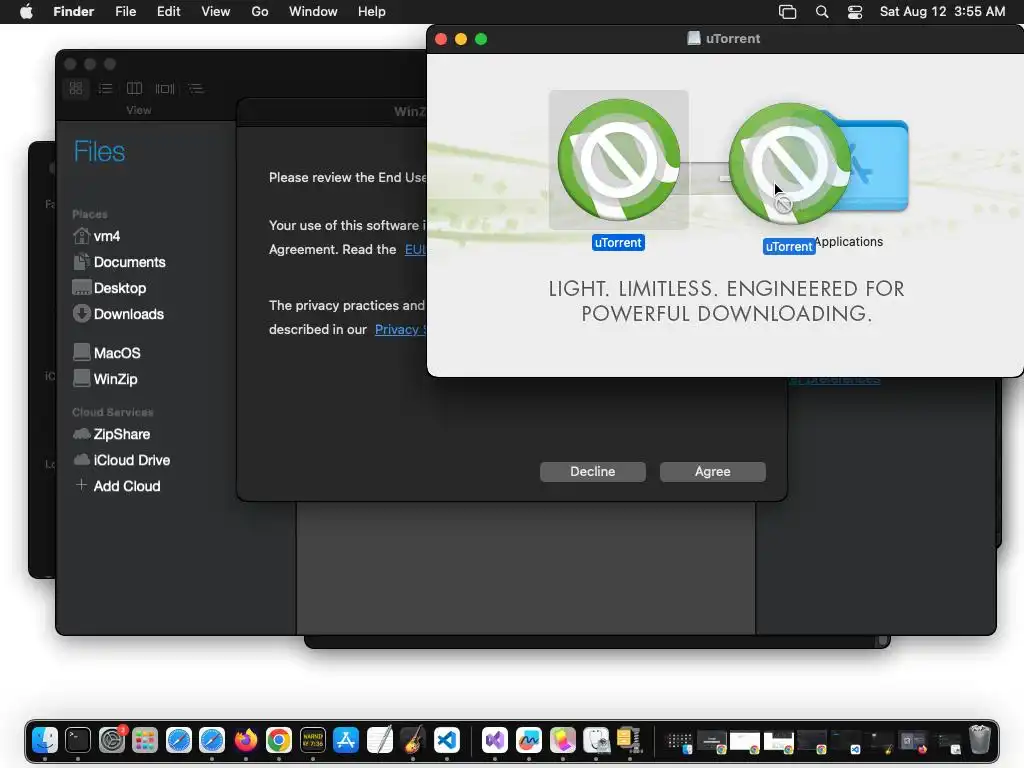Open the Window menu
1024x768 pixels.
(313, 12)
